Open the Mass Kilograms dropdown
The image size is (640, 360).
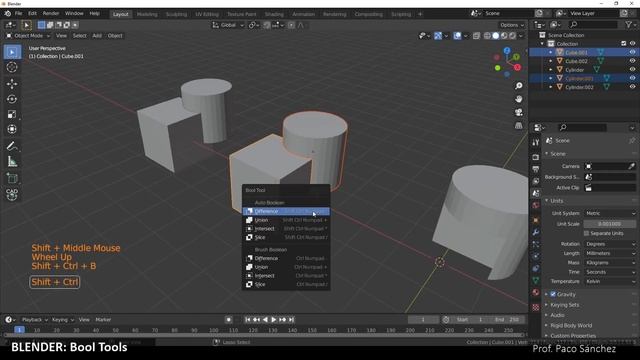[x=610, y=262]
